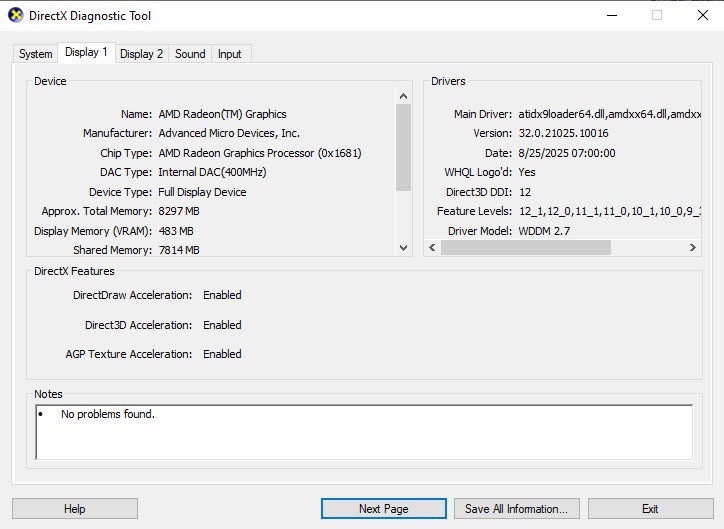Click the Next Page button
The image size is (724, 529).
(383, 509)
